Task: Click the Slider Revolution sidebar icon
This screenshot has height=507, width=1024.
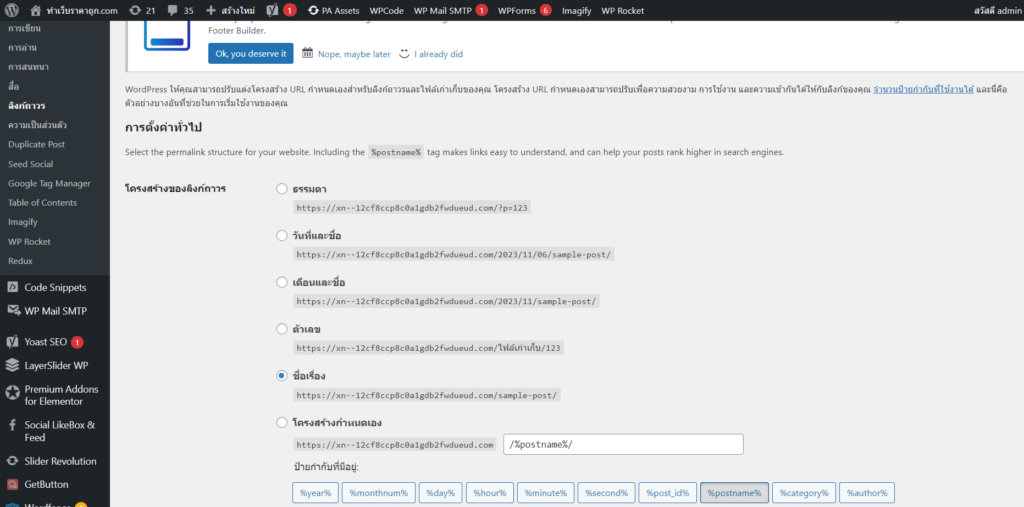Action: (x=12, y=461)
